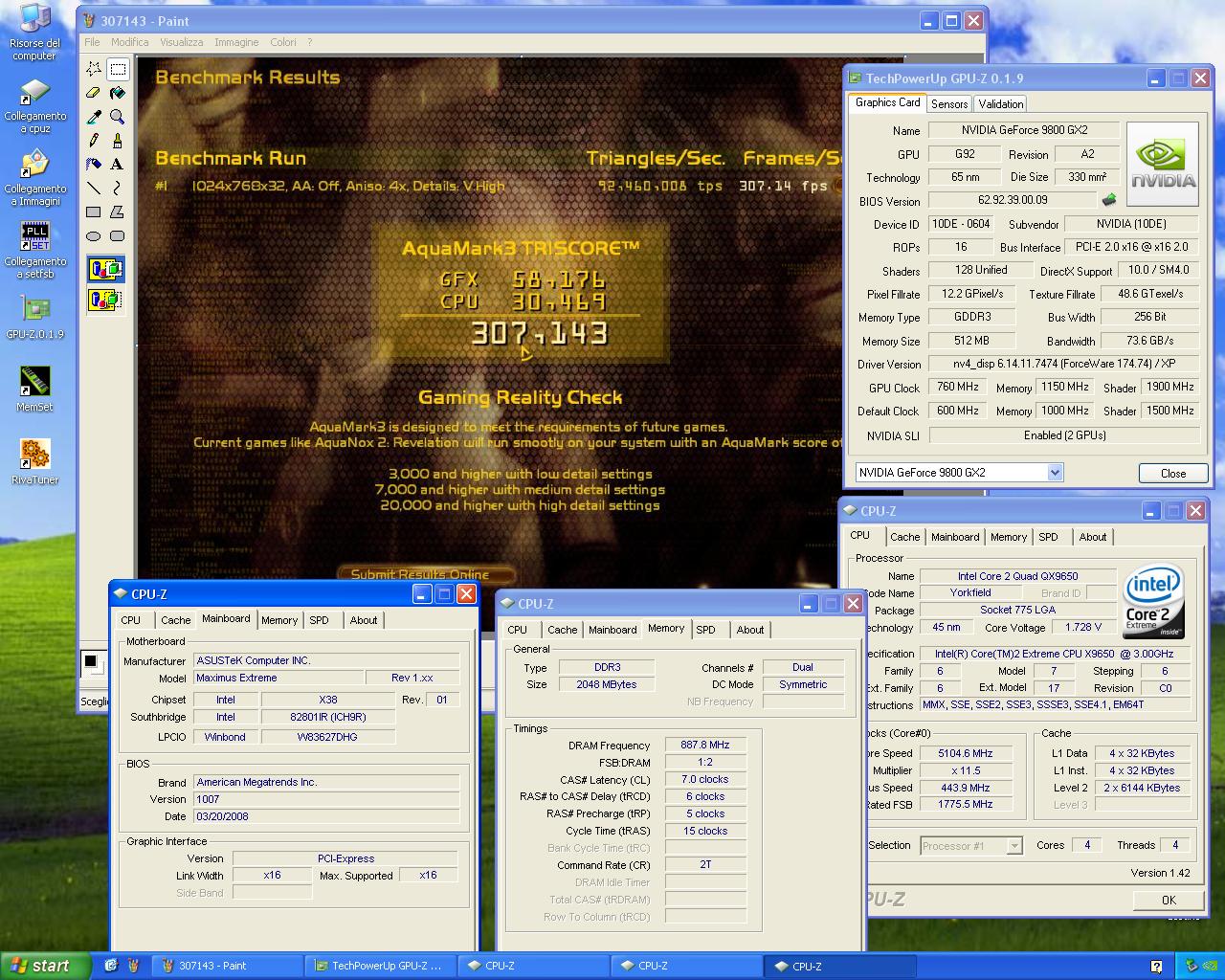Viewport: 1225px width, 980px height.
Task: Select the Pencil tool in Paint
Action: click(x=94, y=141)
